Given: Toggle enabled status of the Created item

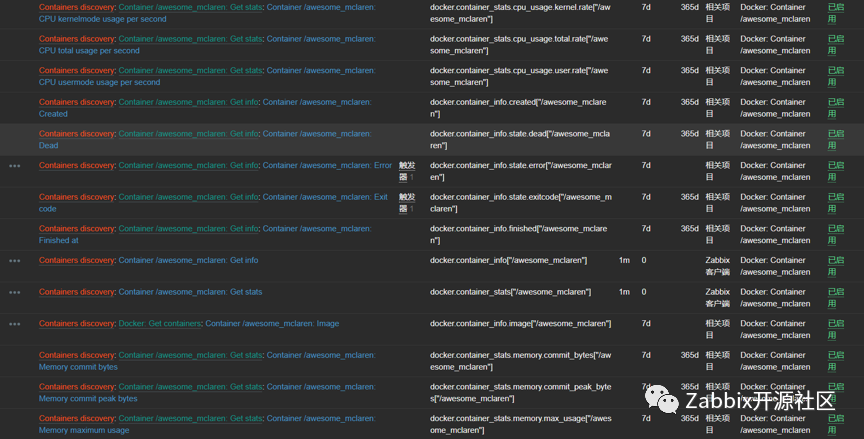Looking at the screenshot, I should coord(836,108).
